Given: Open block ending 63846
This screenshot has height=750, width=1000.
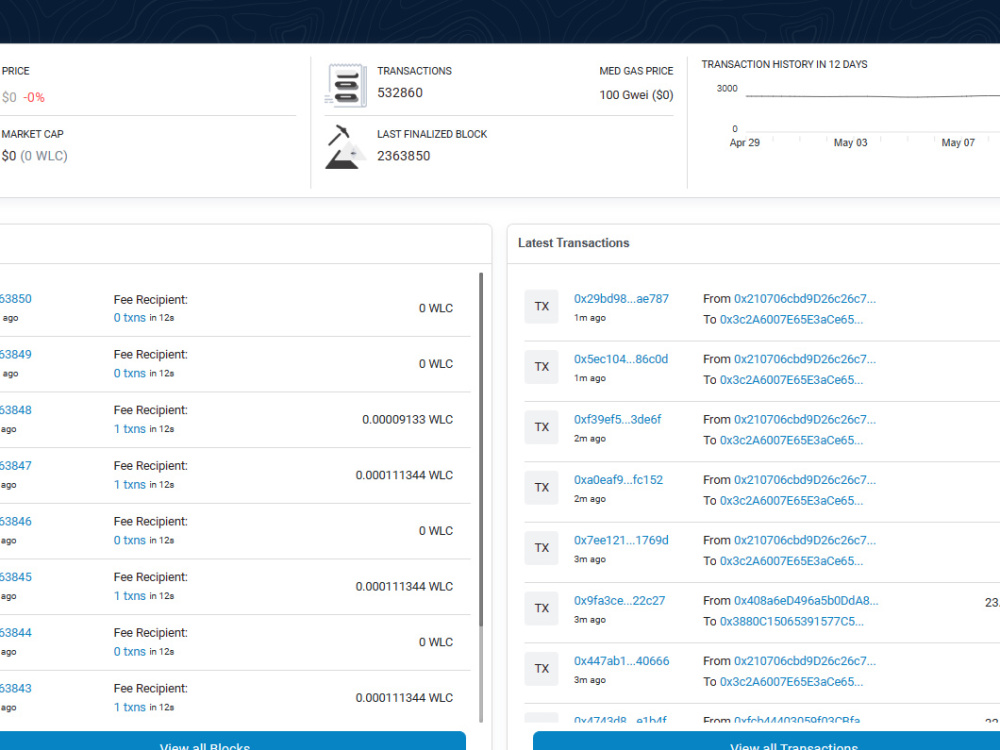Looking at the screenshot, I should [x=15, y=521].
